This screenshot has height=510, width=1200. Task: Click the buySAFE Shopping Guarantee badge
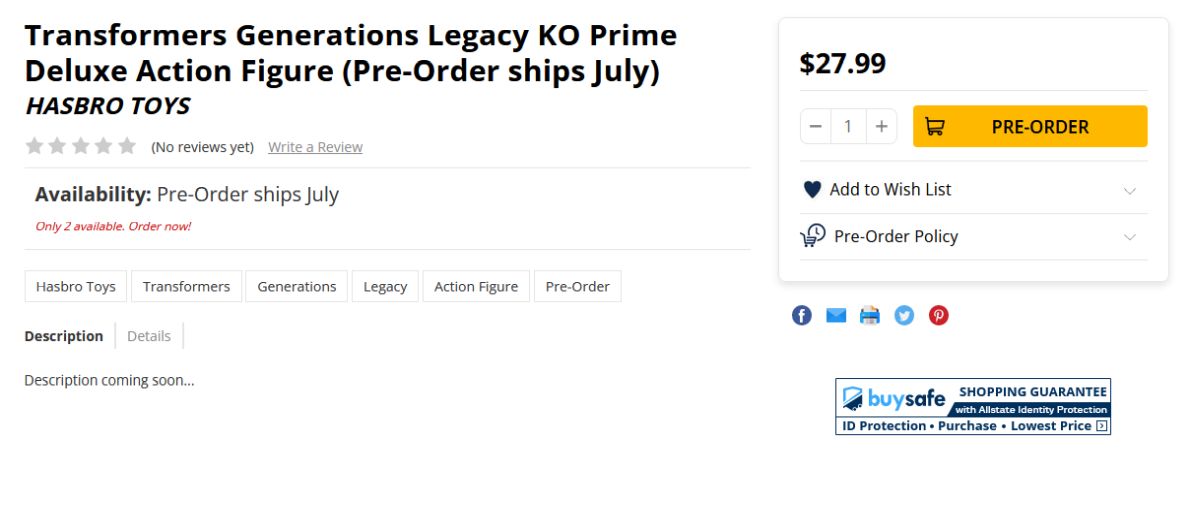[972, 406]
